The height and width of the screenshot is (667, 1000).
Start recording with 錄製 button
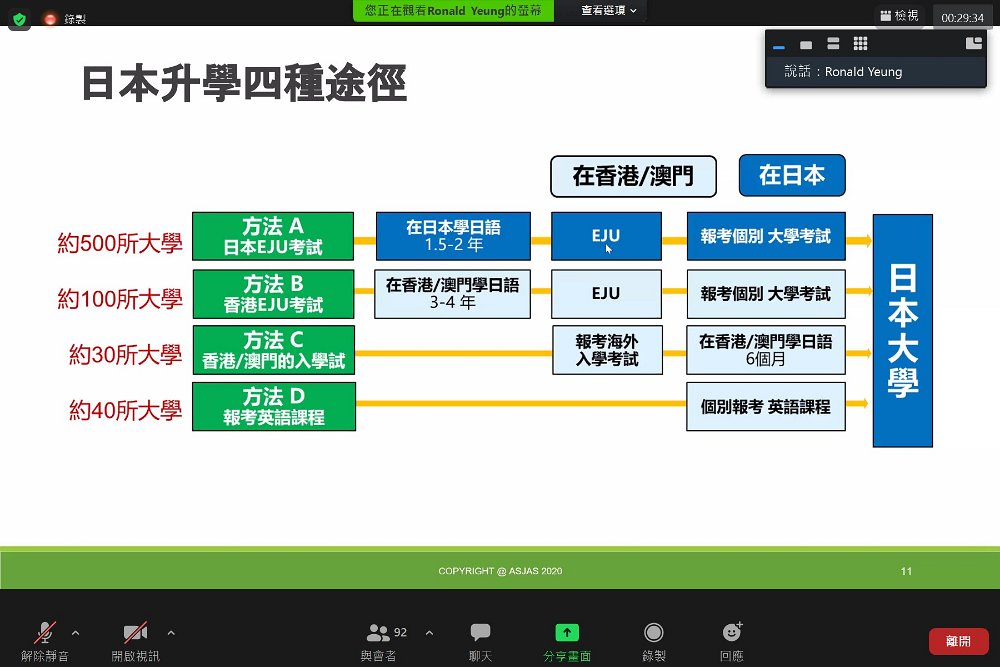point(654,641)
